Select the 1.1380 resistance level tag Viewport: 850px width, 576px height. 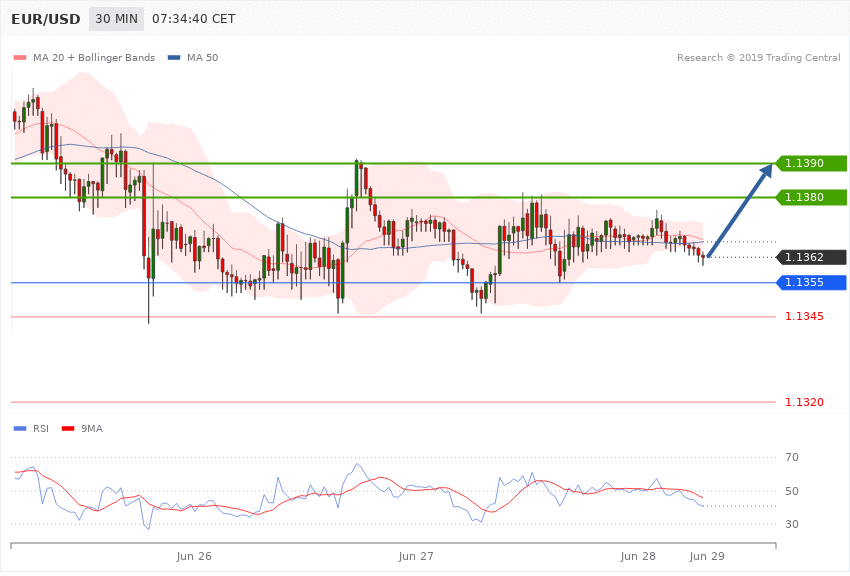tap(812, 197)
